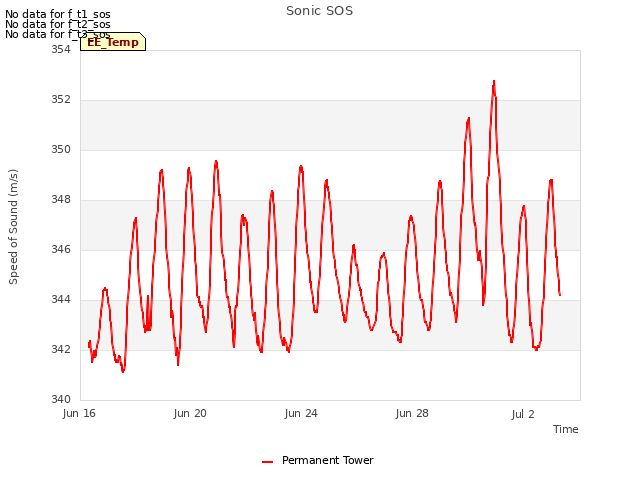The height and width of the screenshot is (480, 640).
Task: Click the 350 y-axis tick label
Action: [x=61, y=149]
